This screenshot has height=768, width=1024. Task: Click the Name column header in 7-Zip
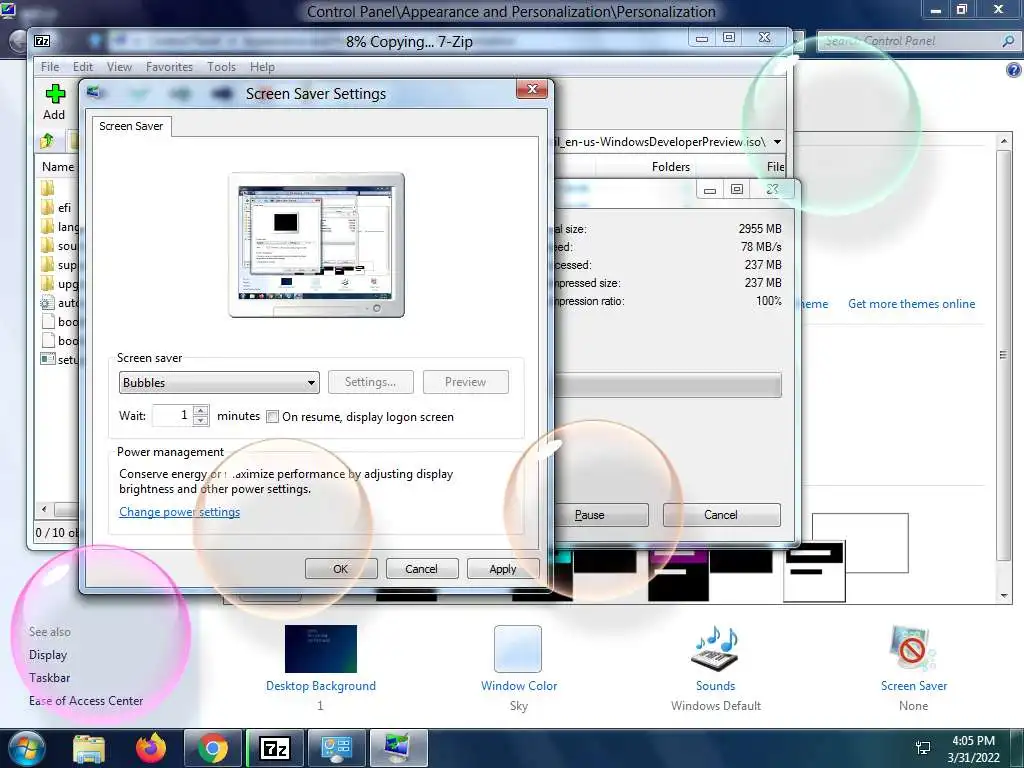[x=57, y=167]
